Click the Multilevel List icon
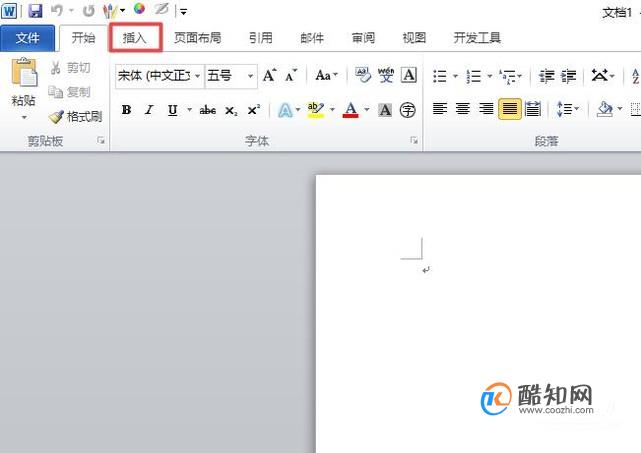 pyautogui.click(x=508, y=76)
